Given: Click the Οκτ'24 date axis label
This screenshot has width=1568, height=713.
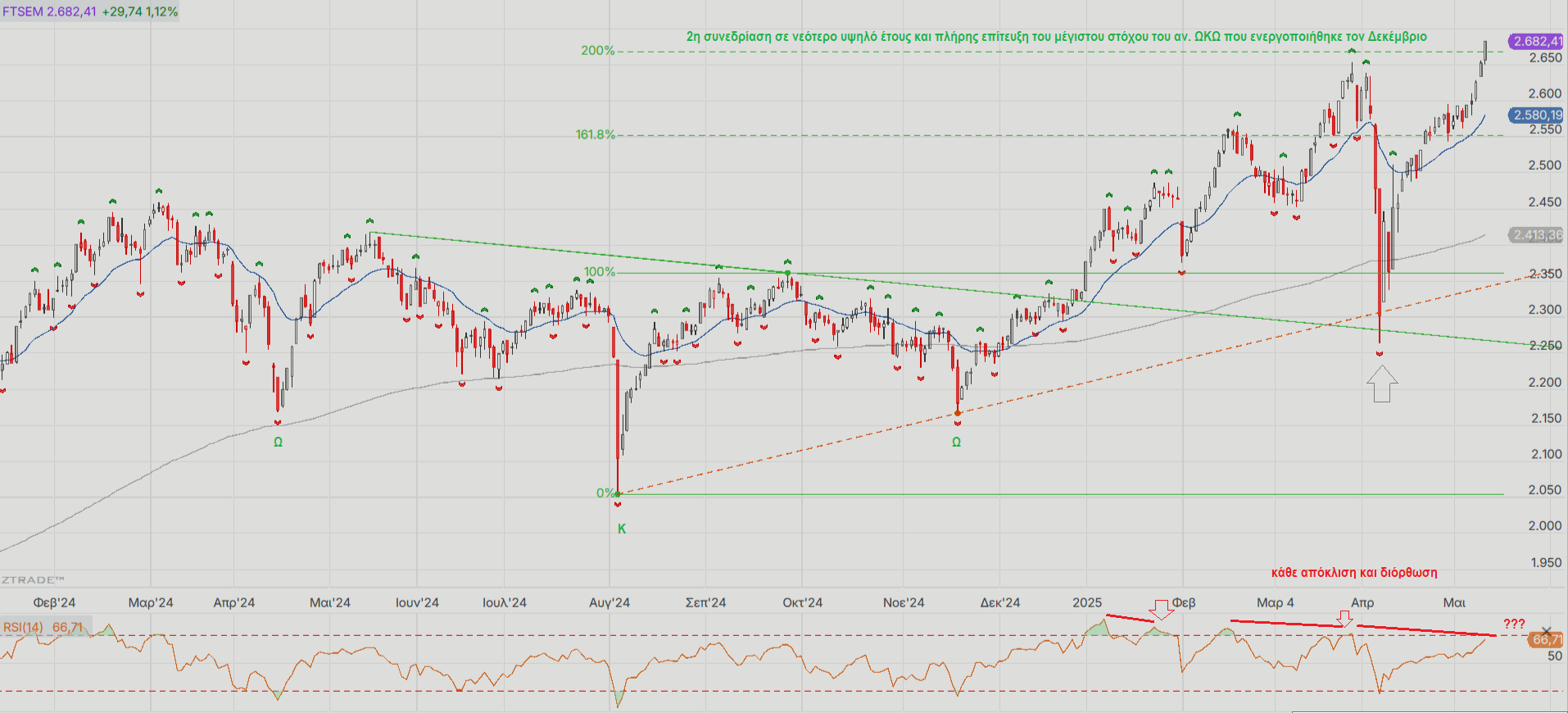Looking at the screenshot, I should pos(802,602).
